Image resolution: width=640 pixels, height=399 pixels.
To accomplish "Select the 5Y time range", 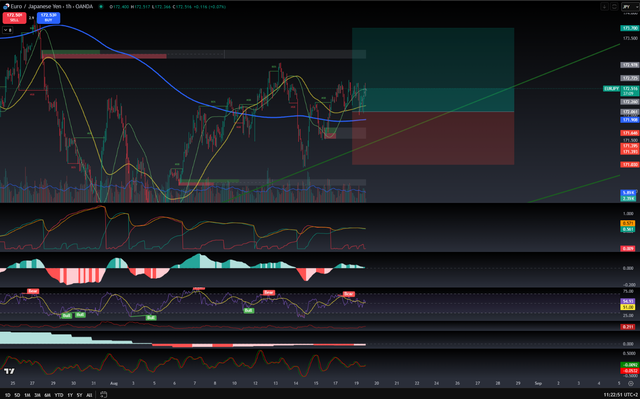I will [80, 395].
